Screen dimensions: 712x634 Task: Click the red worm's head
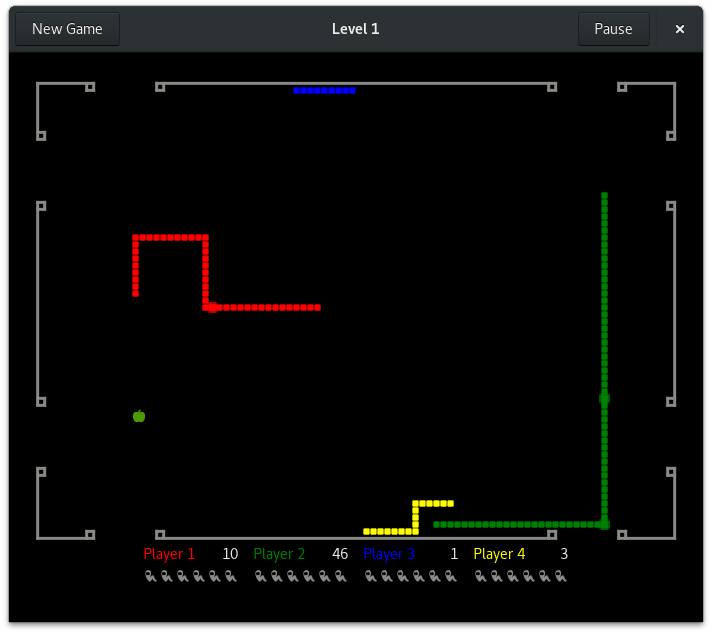(211, 307)
